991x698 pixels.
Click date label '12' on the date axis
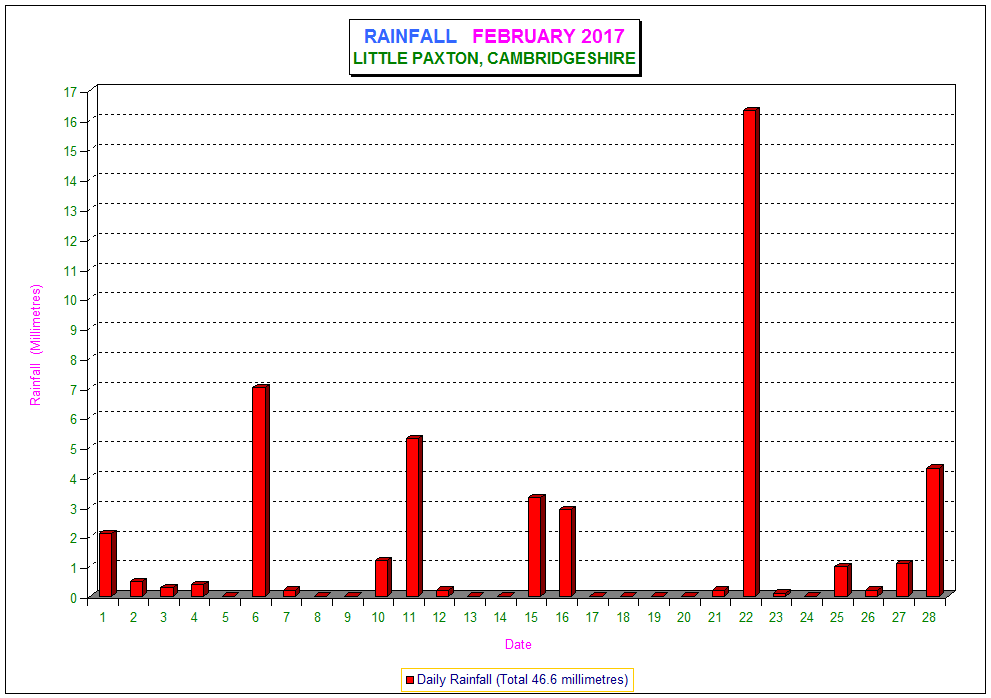click(440, 618)
